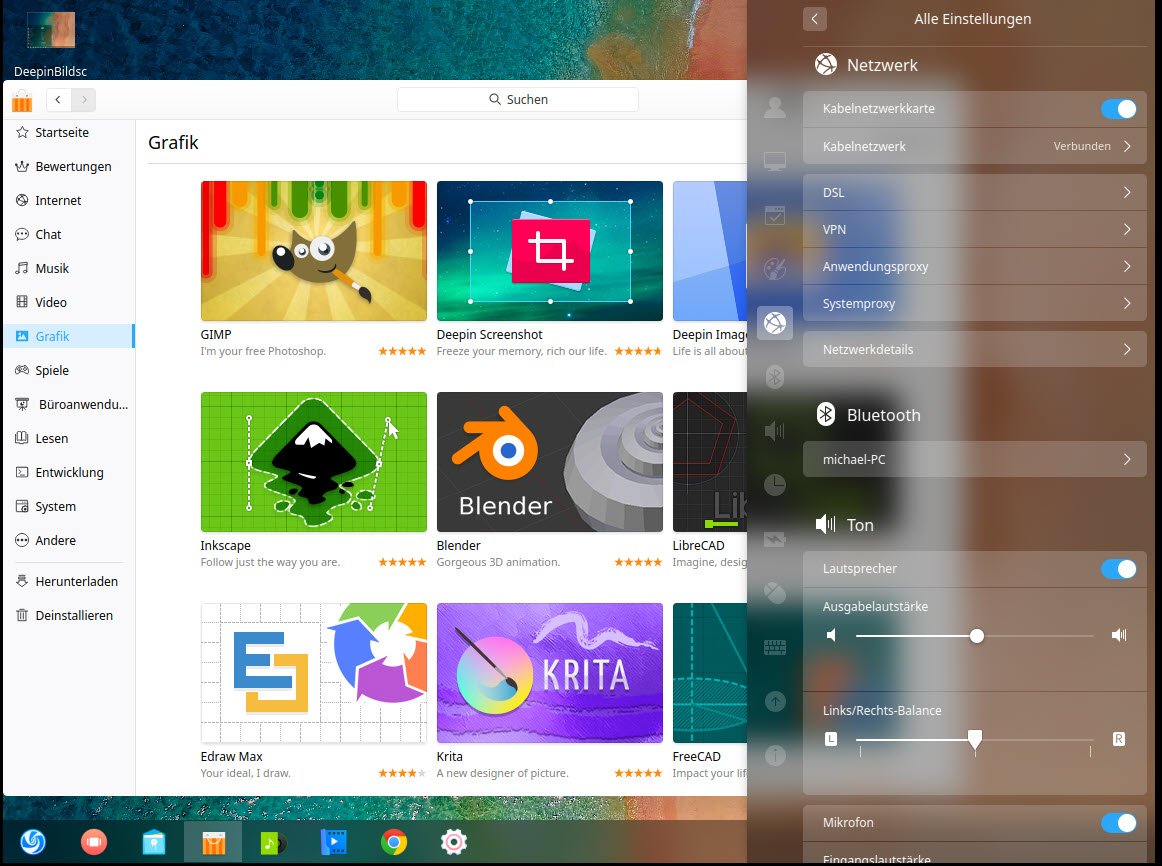Open Control Center gear icon in the dock
Image resolution: width=1162 pixels, height=866 pixels.
pos(454,842)
